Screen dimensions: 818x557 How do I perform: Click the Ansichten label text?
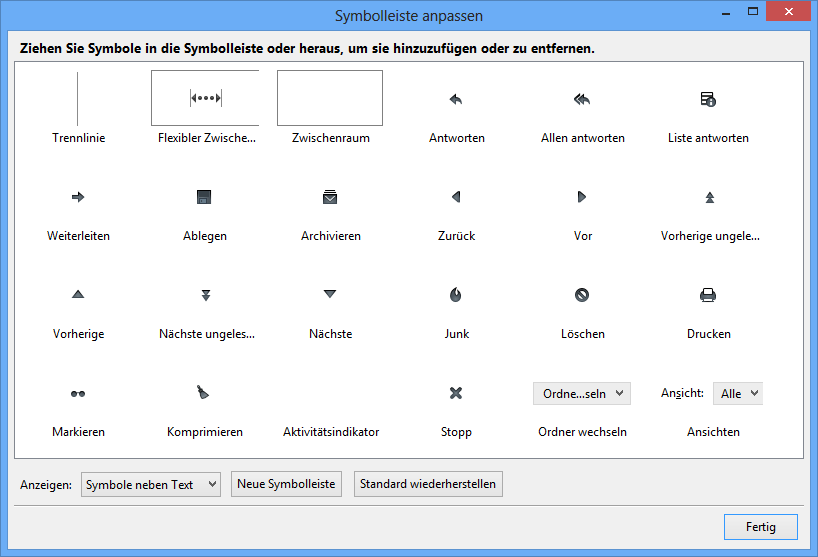coord(713,432)
